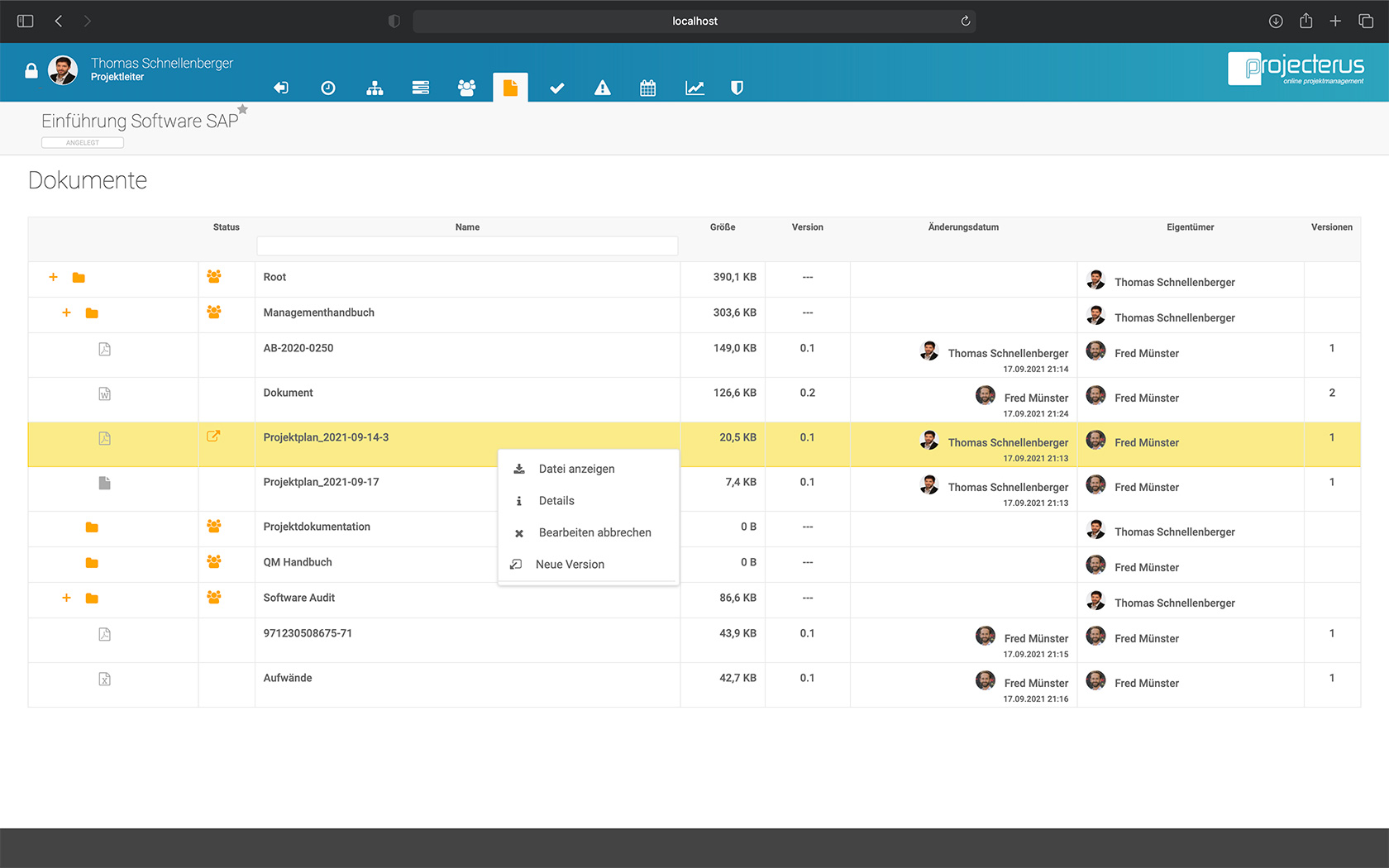Viewport: 1389px width, 868px height.
Task: Click the exit/logout arrow icon
Action: 281,87
